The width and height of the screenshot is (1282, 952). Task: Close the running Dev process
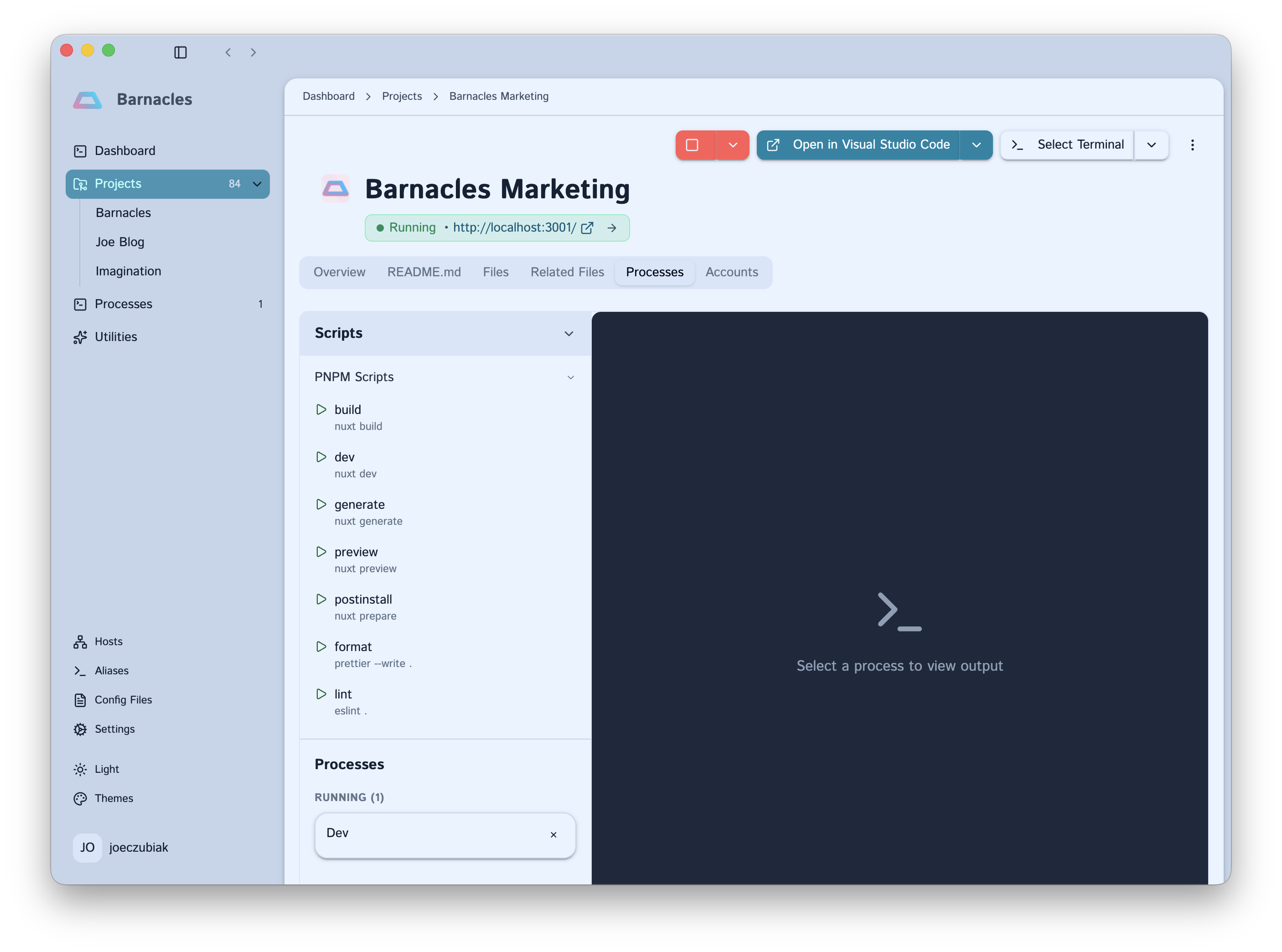[x=554, y=835]
